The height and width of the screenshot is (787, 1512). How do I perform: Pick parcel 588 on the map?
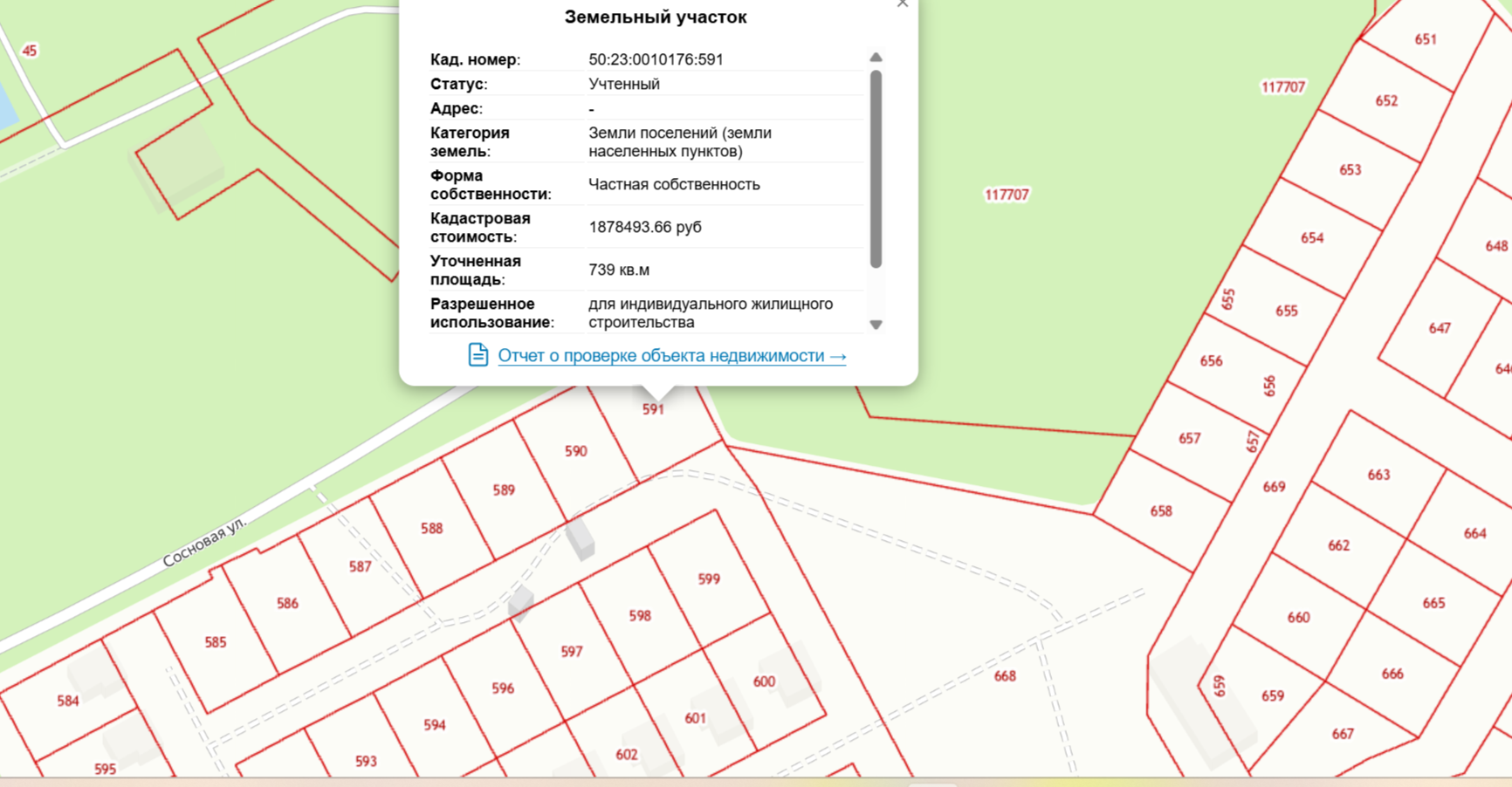(431, 529)
